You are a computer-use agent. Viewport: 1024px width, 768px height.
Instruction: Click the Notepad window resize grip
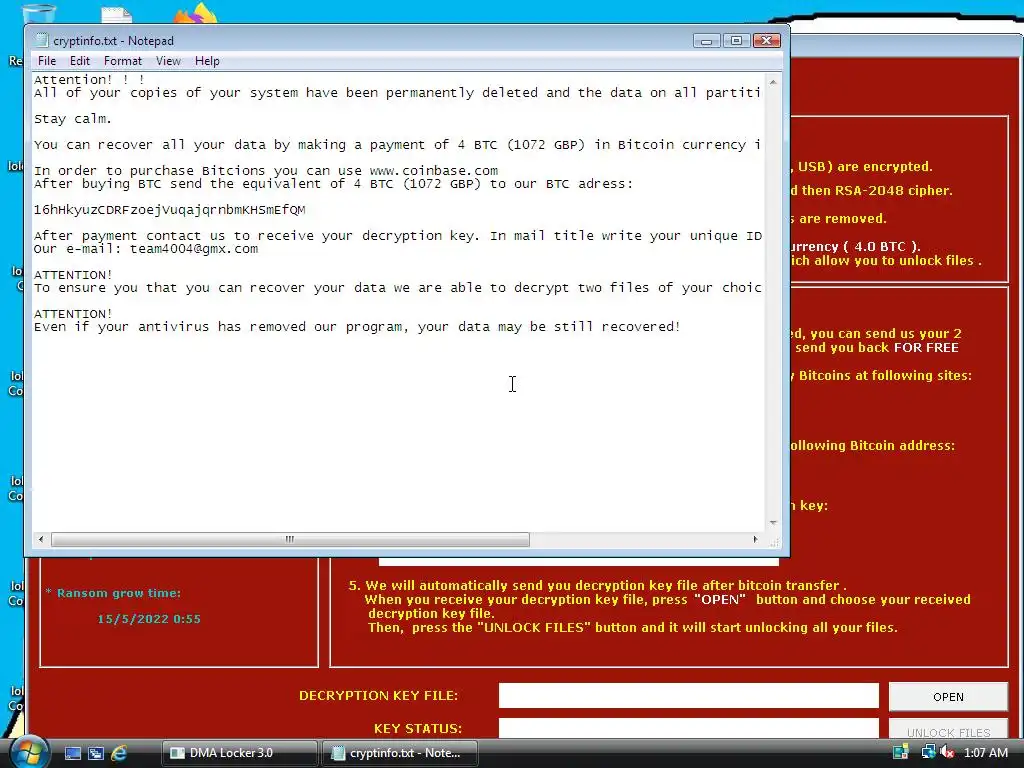[x=774, y=541]
